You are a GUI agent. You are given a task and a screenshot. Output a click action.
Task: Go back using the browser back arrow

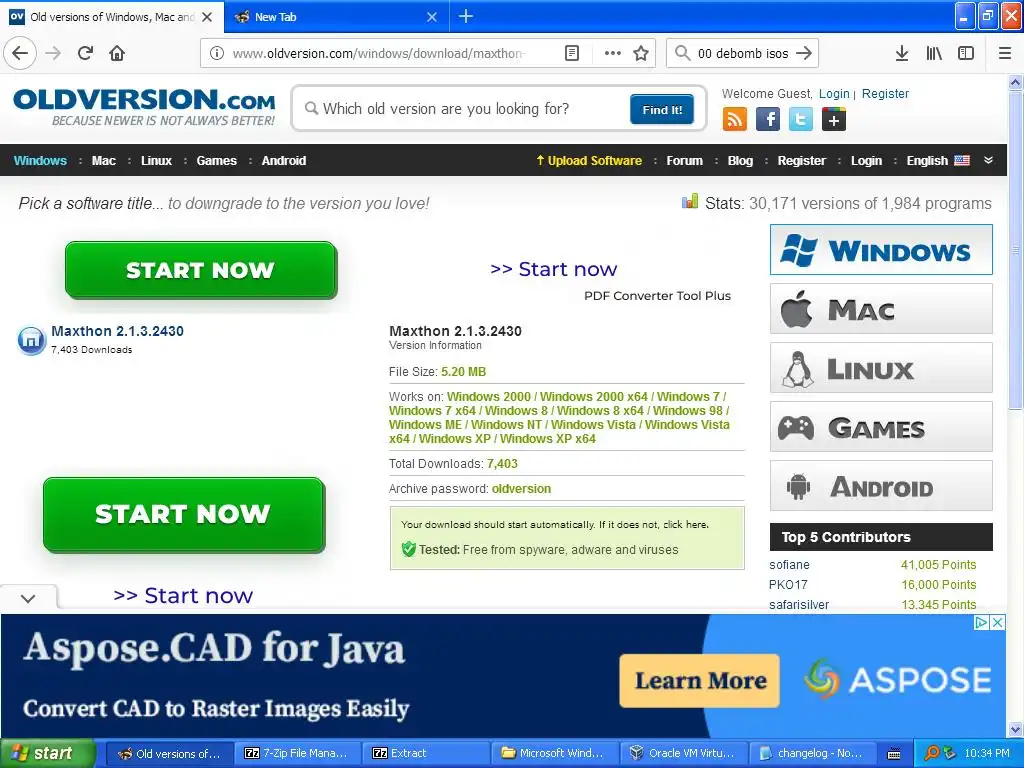20,53
